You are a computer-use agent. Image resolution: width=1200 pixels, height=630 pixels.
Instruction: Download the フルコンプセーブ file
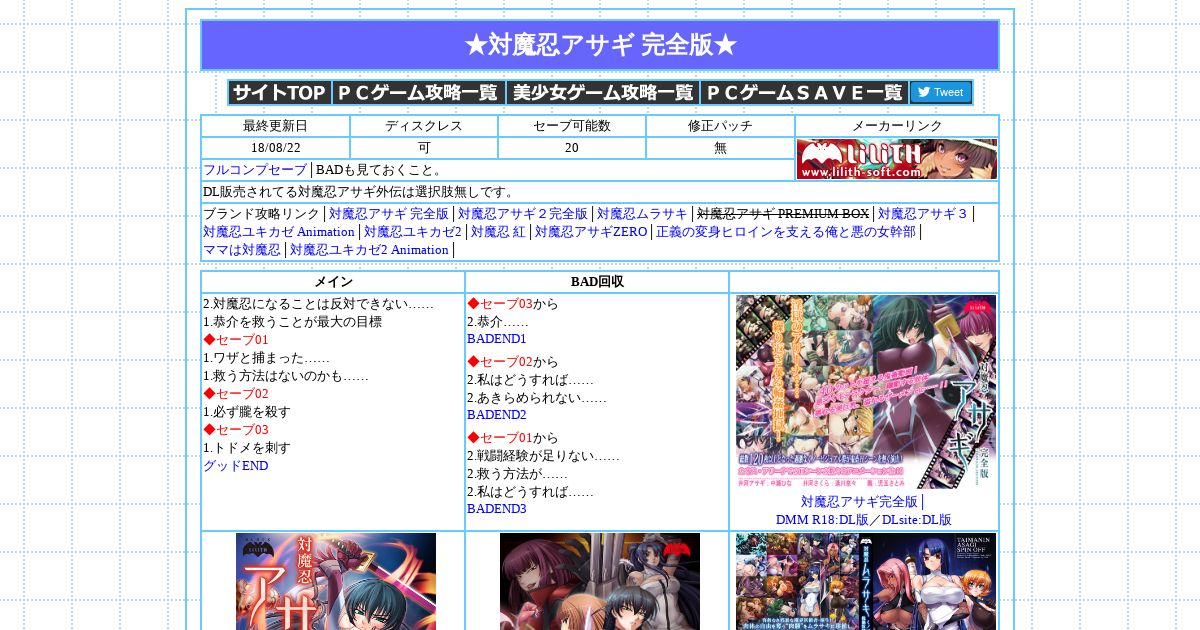(x=255, y=170)
